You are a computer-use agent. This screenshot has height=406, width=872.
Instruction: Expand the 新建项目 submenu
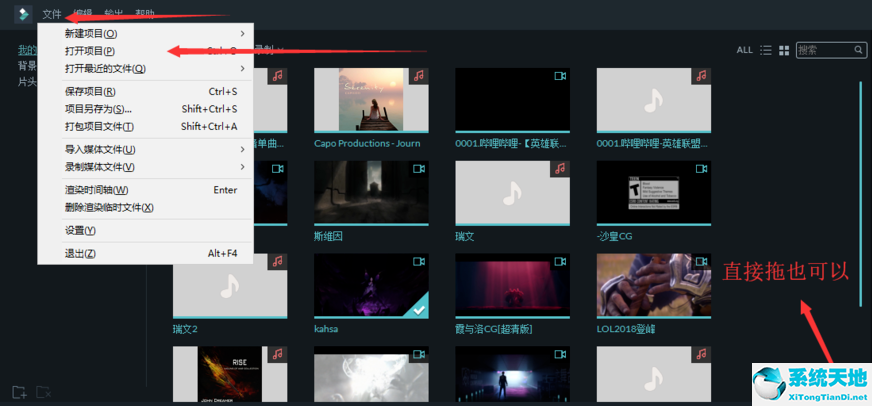242,34
